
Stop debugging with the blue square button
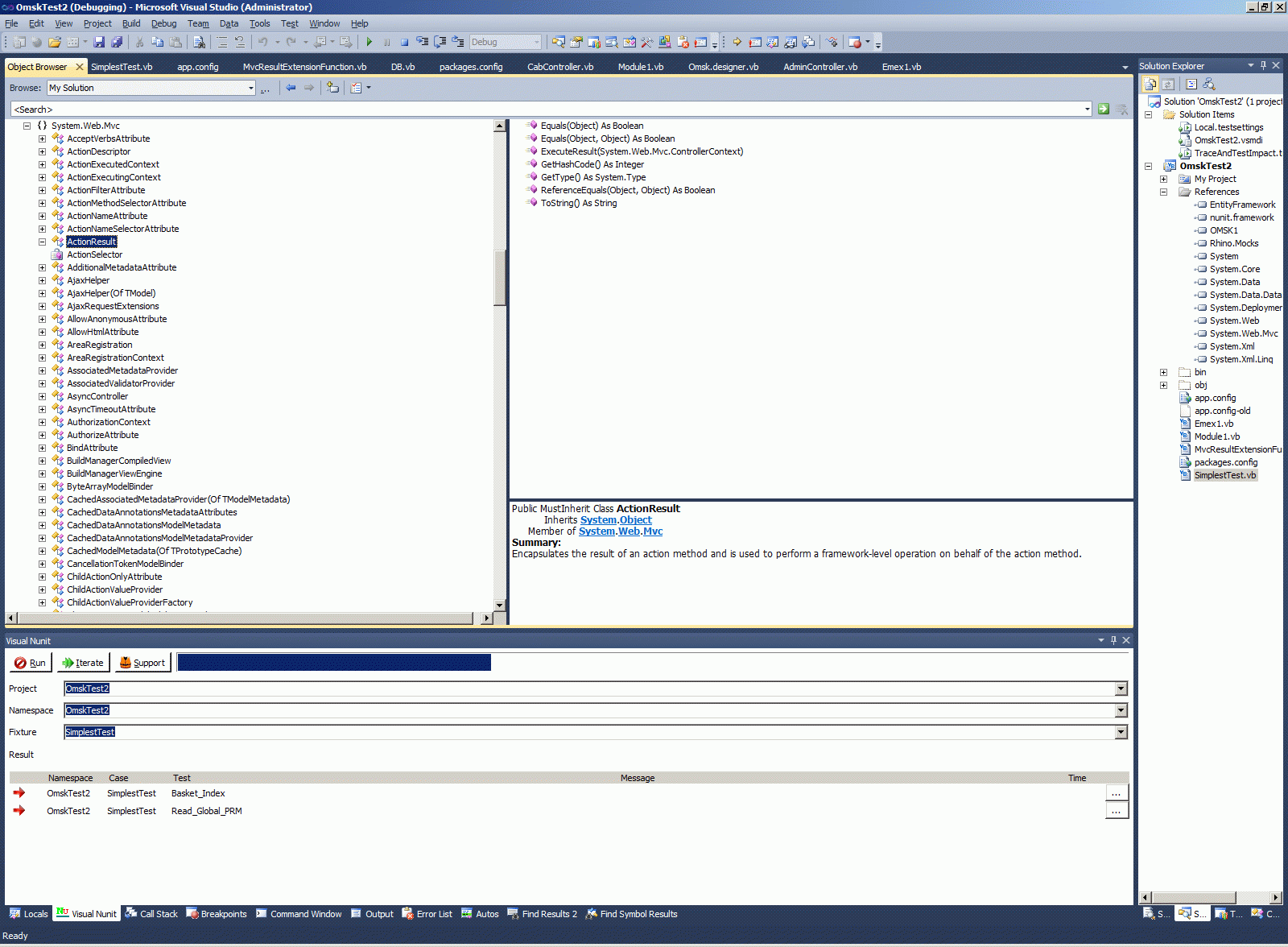pyautogui.click(x=404, y=42)
